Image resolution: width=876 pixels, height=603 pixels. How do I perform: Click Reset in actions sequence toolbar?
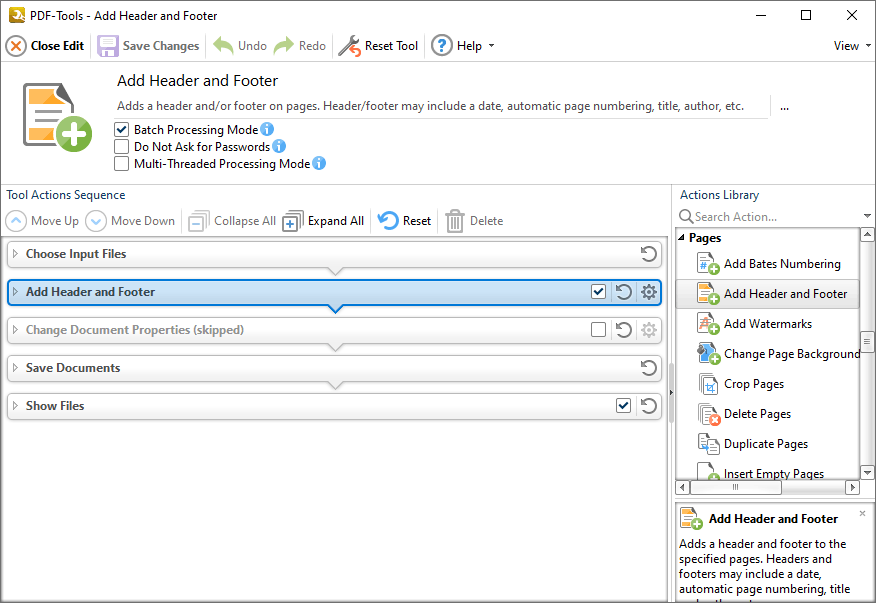(404, 221)
